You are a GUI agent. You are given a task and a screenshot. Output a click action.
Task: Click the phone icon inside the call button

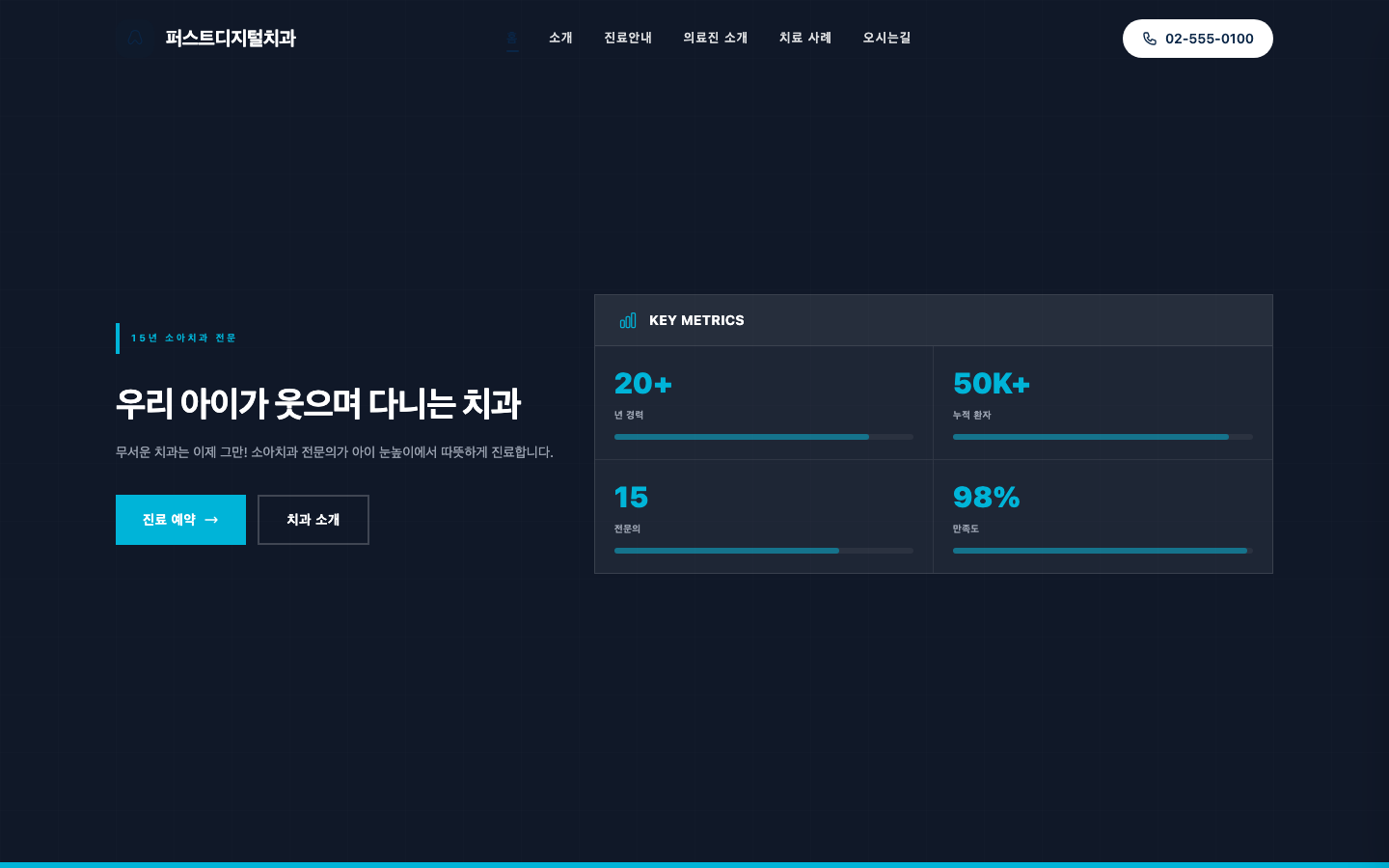tap(1150, 39)
